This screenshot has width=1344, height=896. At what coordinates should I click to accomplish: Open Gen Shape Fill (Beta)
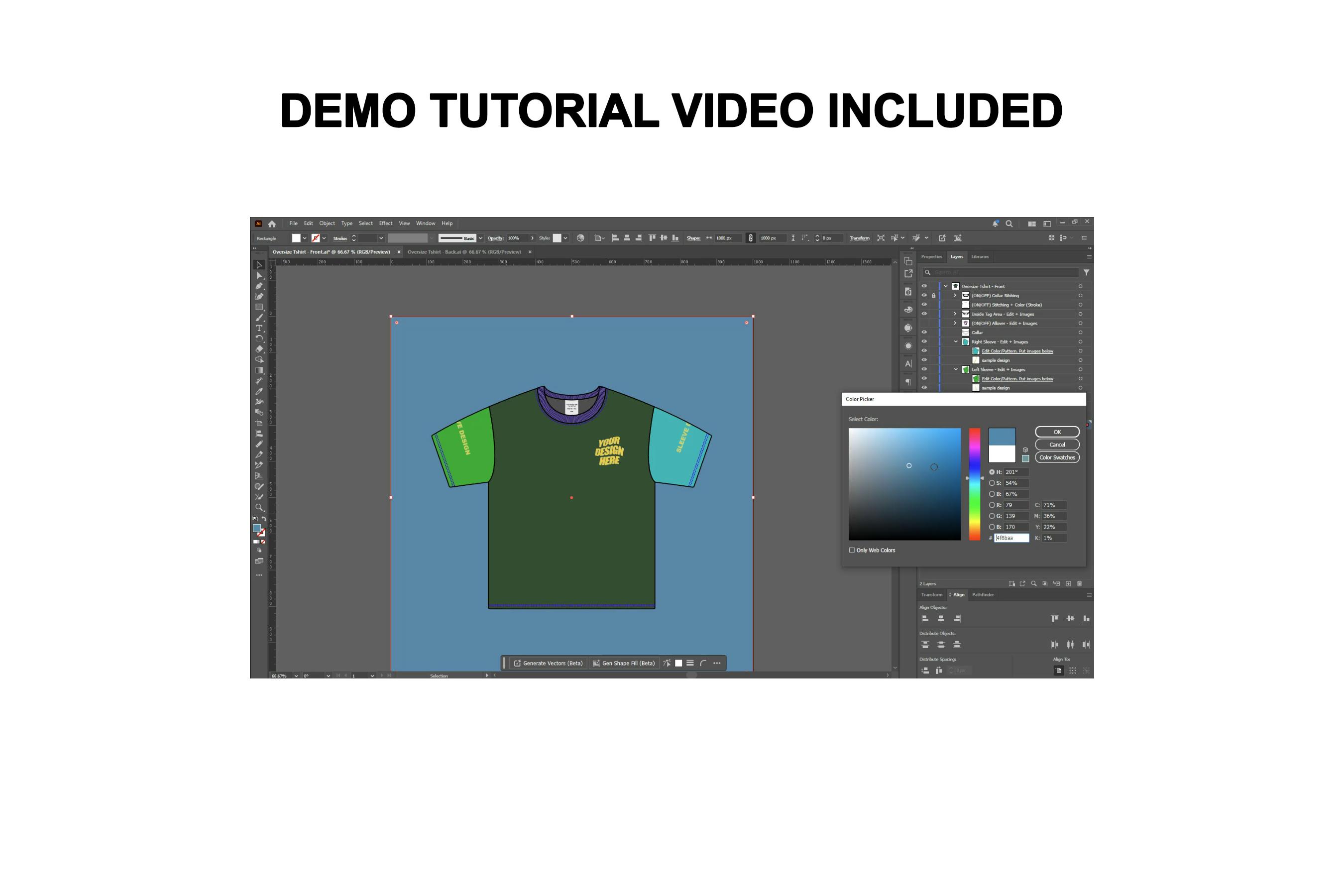coord(624,663)
